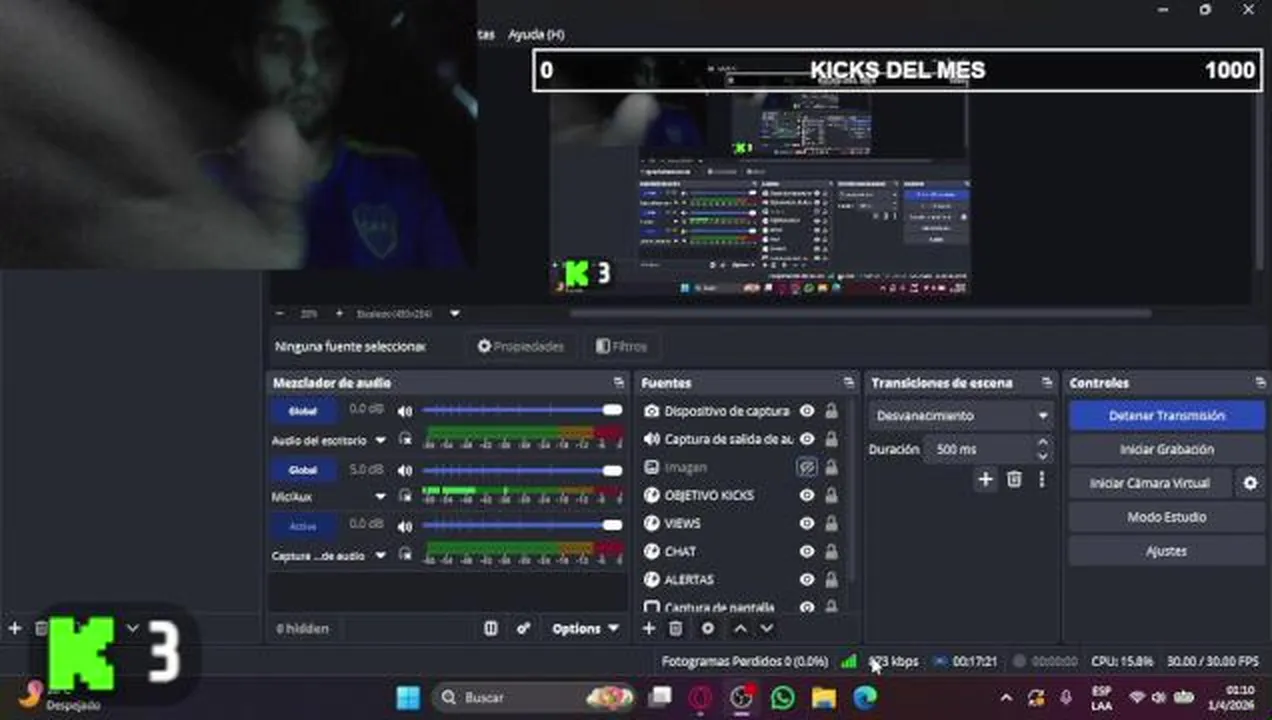Screen dimensions: 1272x720
Task: Mute the Mic/Aux speaker icon
Action: coord(405,469)
